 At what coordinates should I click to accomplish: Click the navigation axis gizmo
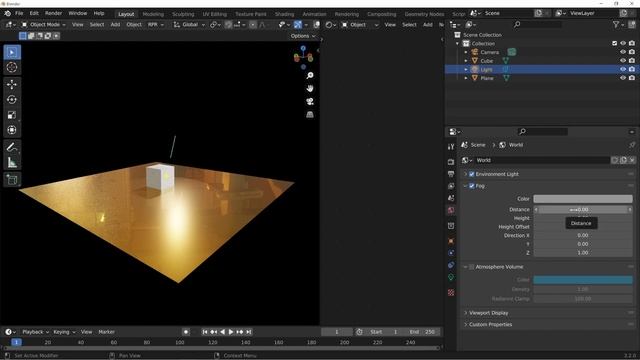pos(303,56)
